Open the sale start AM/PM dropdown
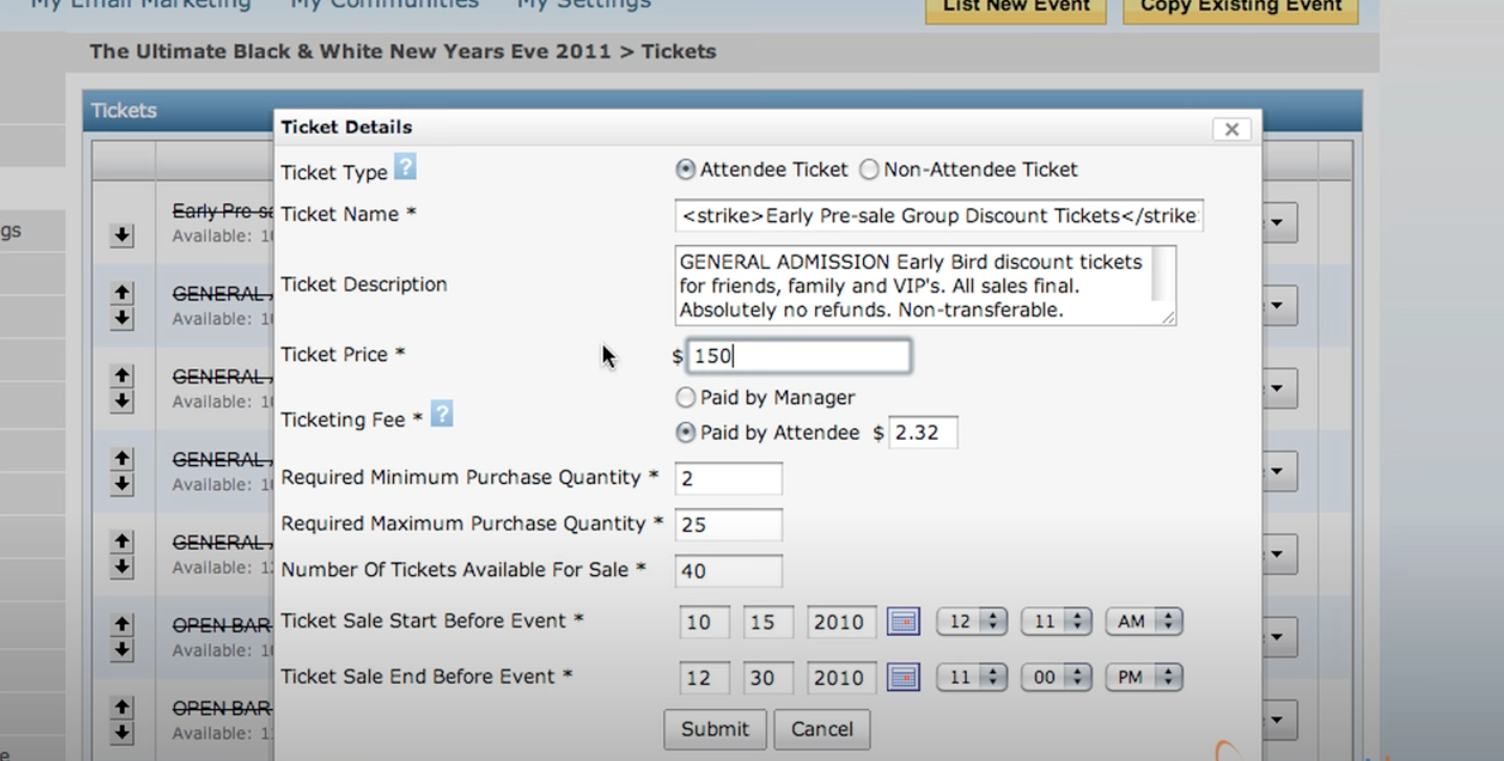This screenshot has width=1504, height=761. coord(1143,622)
